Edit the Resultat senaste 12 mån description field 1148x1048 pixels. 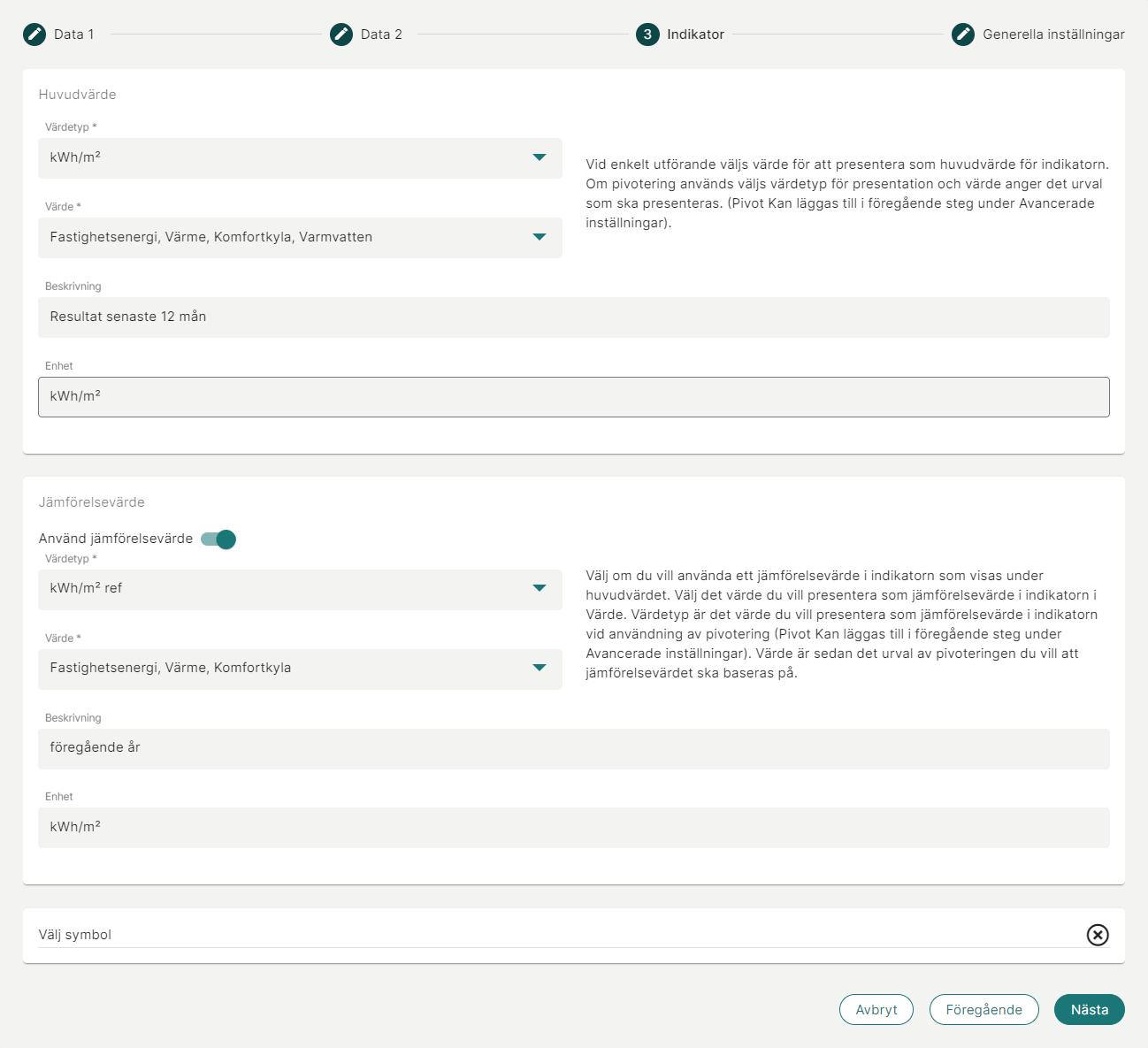(x=574, y=317)
